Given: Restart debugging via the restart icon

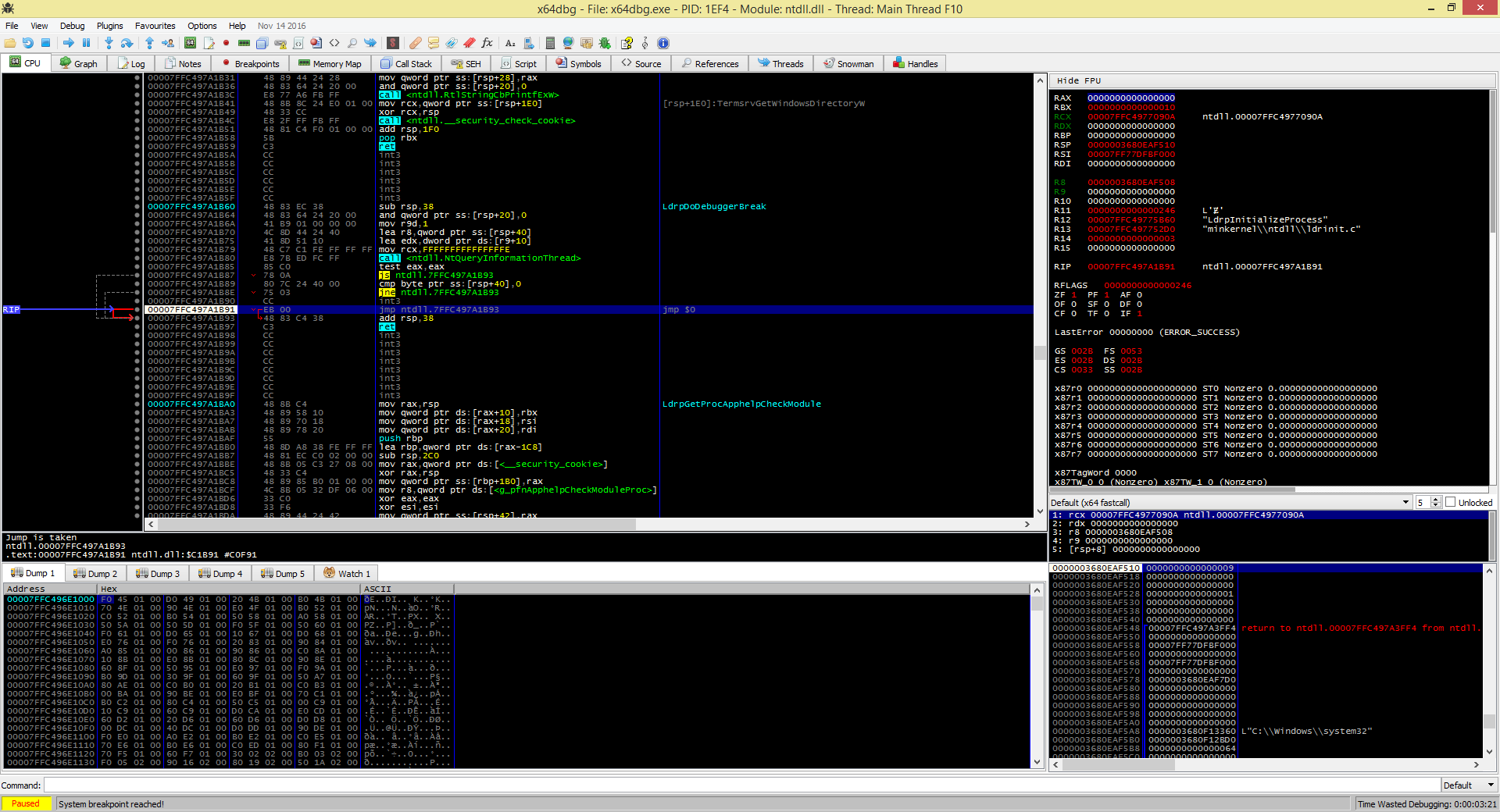Looking at the screenshot, I should tap(27, 43).
